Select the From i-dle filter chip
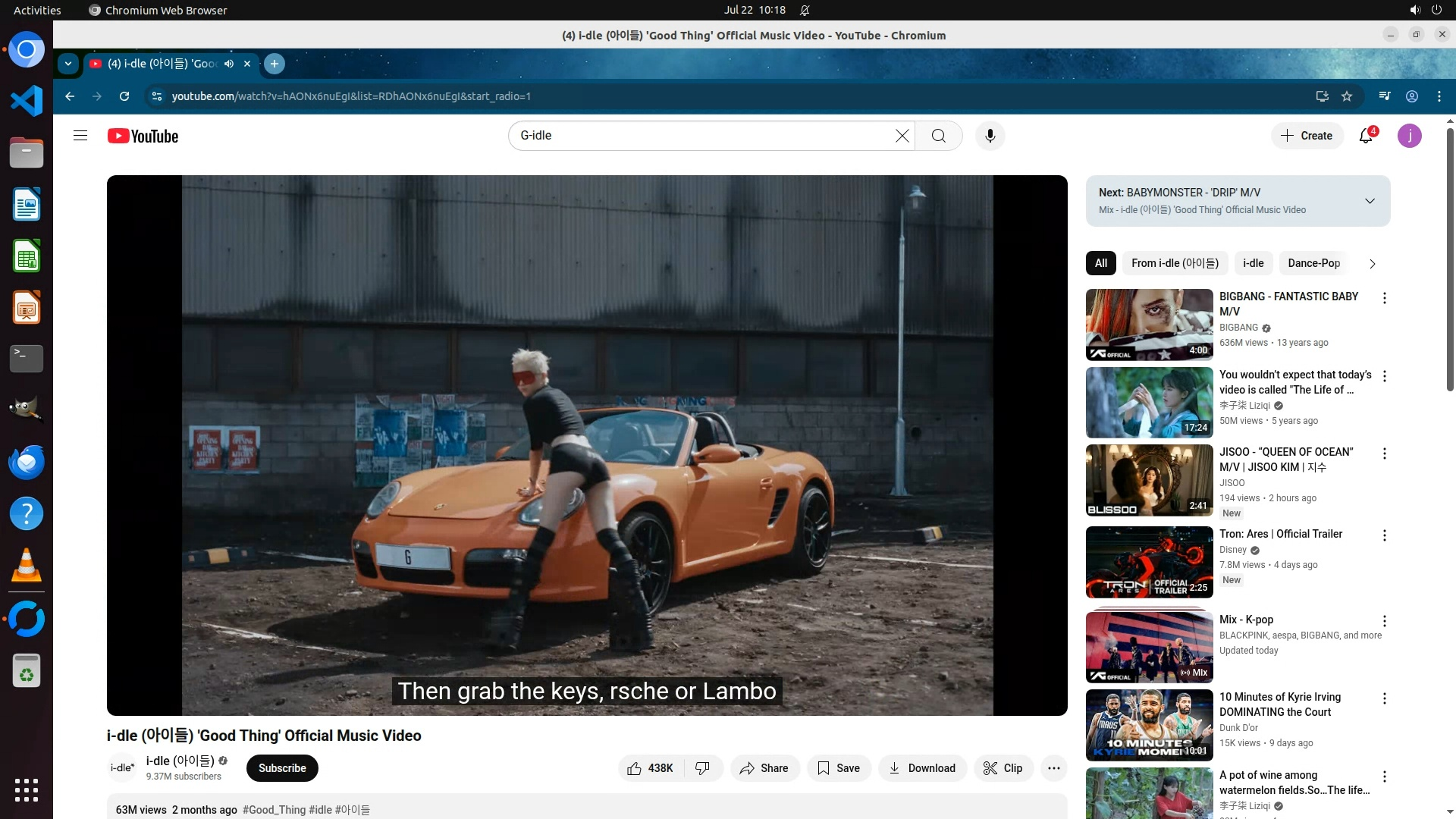This screenshot has width=1456, height=819. click(x=1175, y=263)
